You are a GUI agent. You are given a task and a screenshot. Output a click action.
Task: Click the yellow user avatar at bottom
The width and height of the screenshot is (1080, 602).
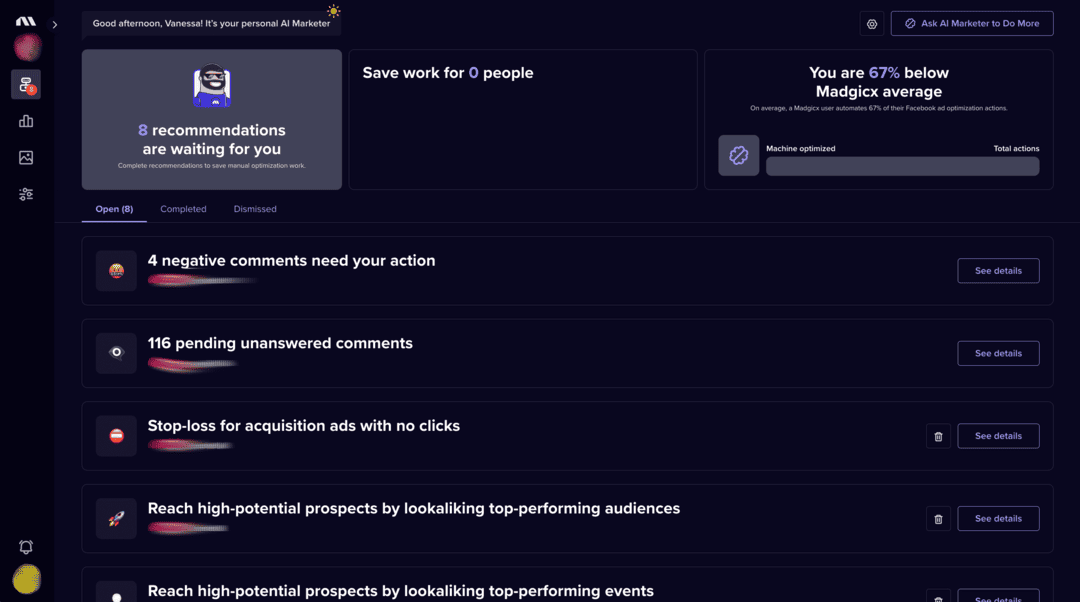click(x=27, y=579)
